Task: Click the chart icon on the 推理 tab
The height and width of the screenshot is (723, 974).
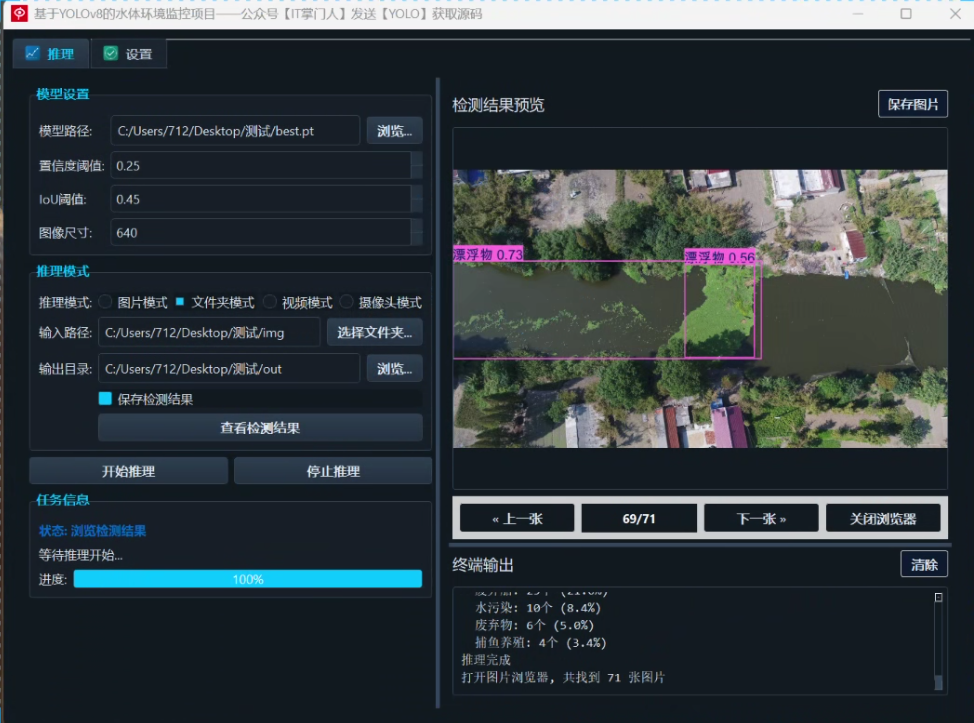Action: click(32, 53)
